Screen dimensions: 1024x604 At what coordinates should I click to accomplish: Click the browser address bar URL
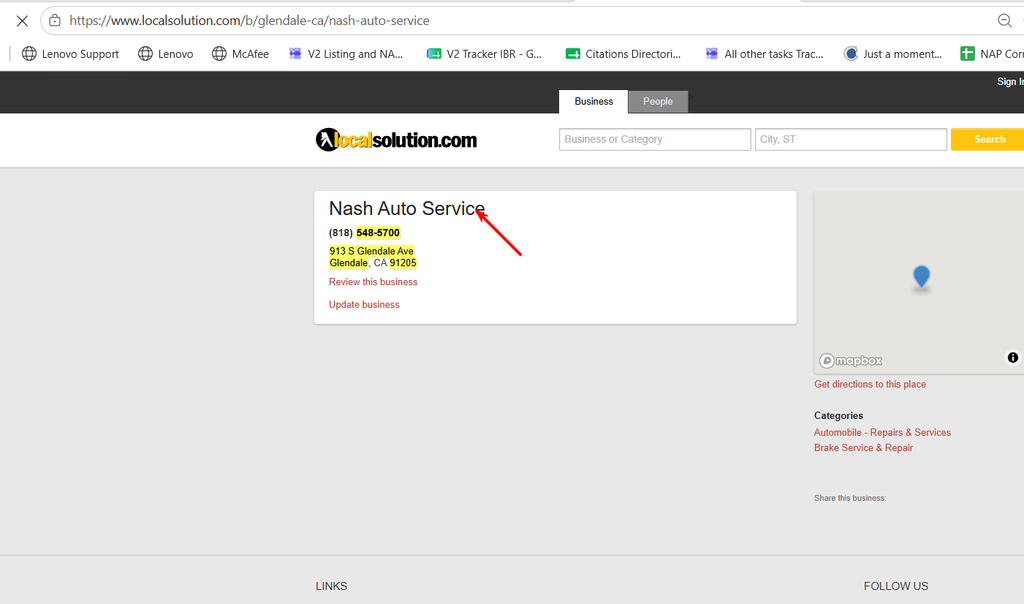point(249,21)
